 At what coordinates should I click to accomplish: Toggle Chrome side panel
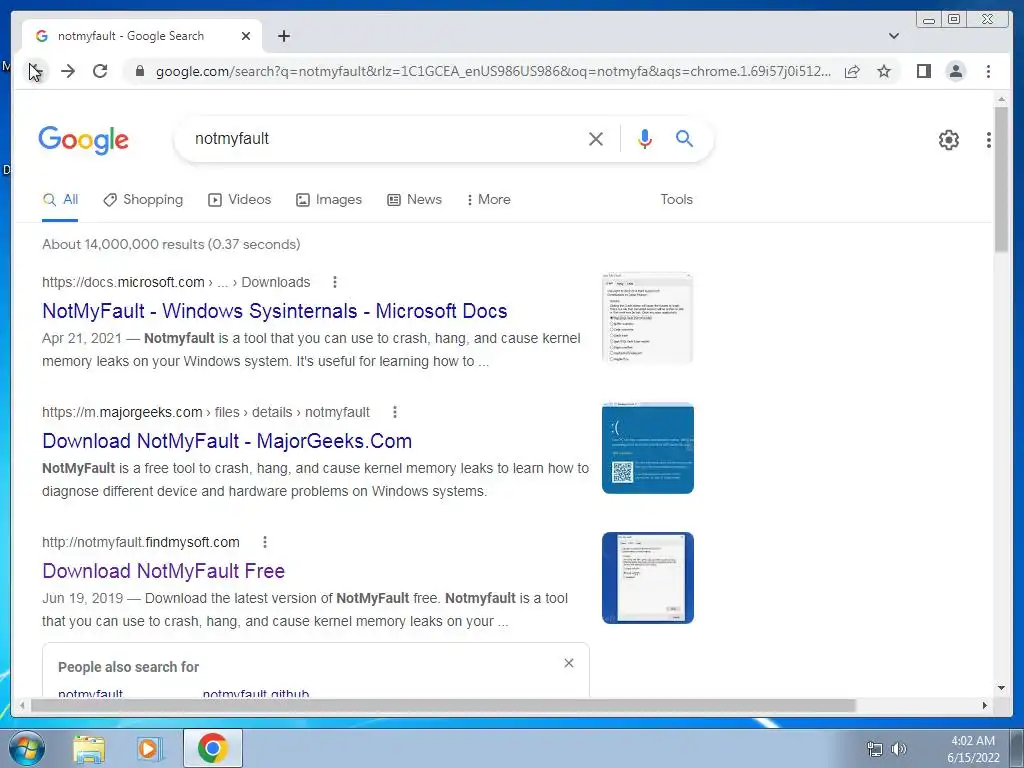tap(923, 71)
